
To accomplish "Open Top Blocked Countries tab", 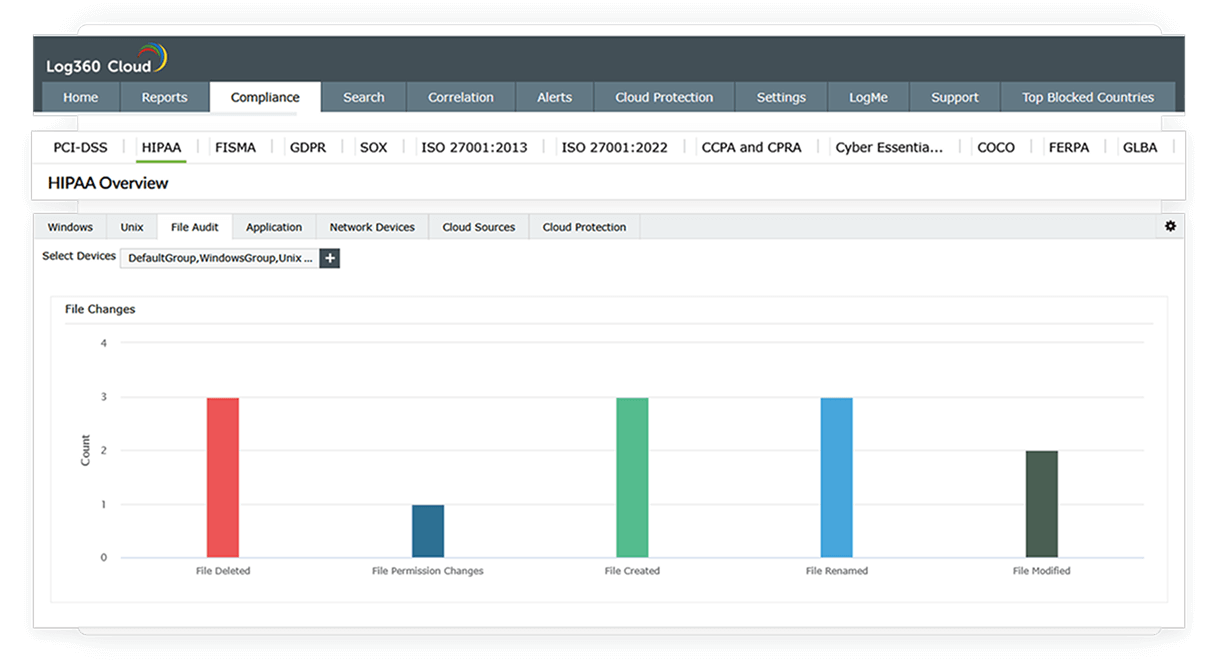I will pos(1088,97).
